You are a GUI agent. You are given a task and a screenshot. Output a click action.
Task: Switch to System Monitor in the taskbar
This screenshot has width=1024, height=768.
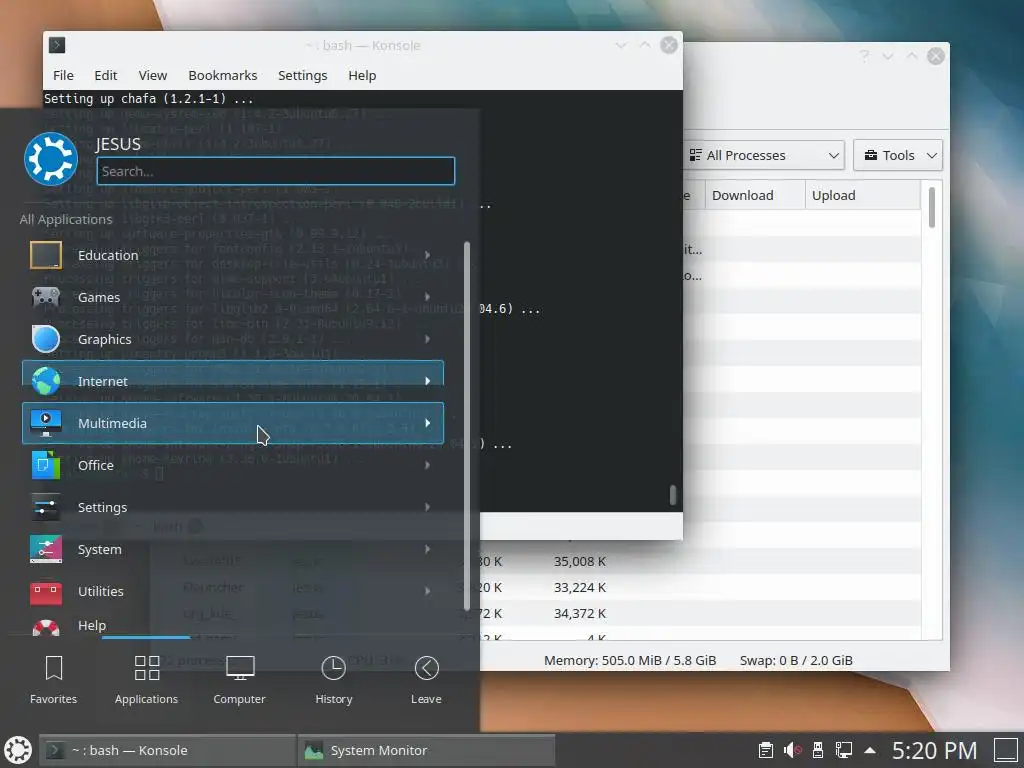click(426, 750)
